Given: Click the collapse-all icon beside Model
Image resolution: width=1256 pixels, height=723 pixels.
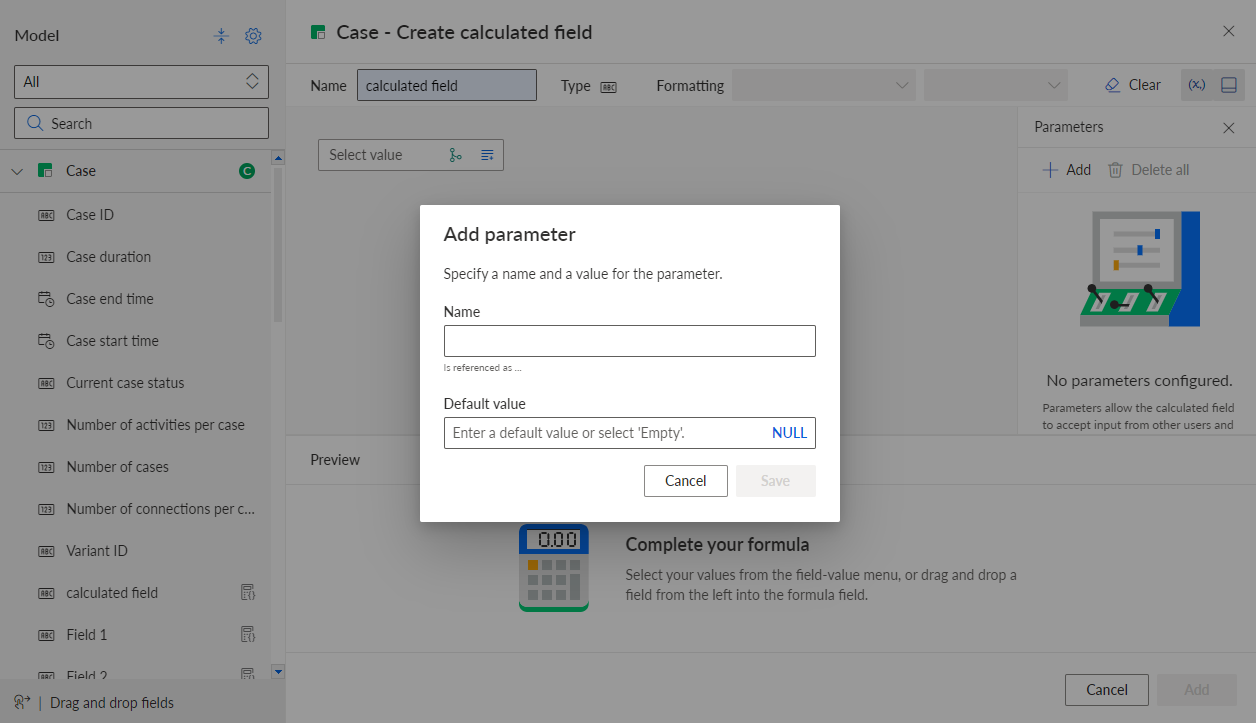Looking at the screenshot, I should 222,36.
